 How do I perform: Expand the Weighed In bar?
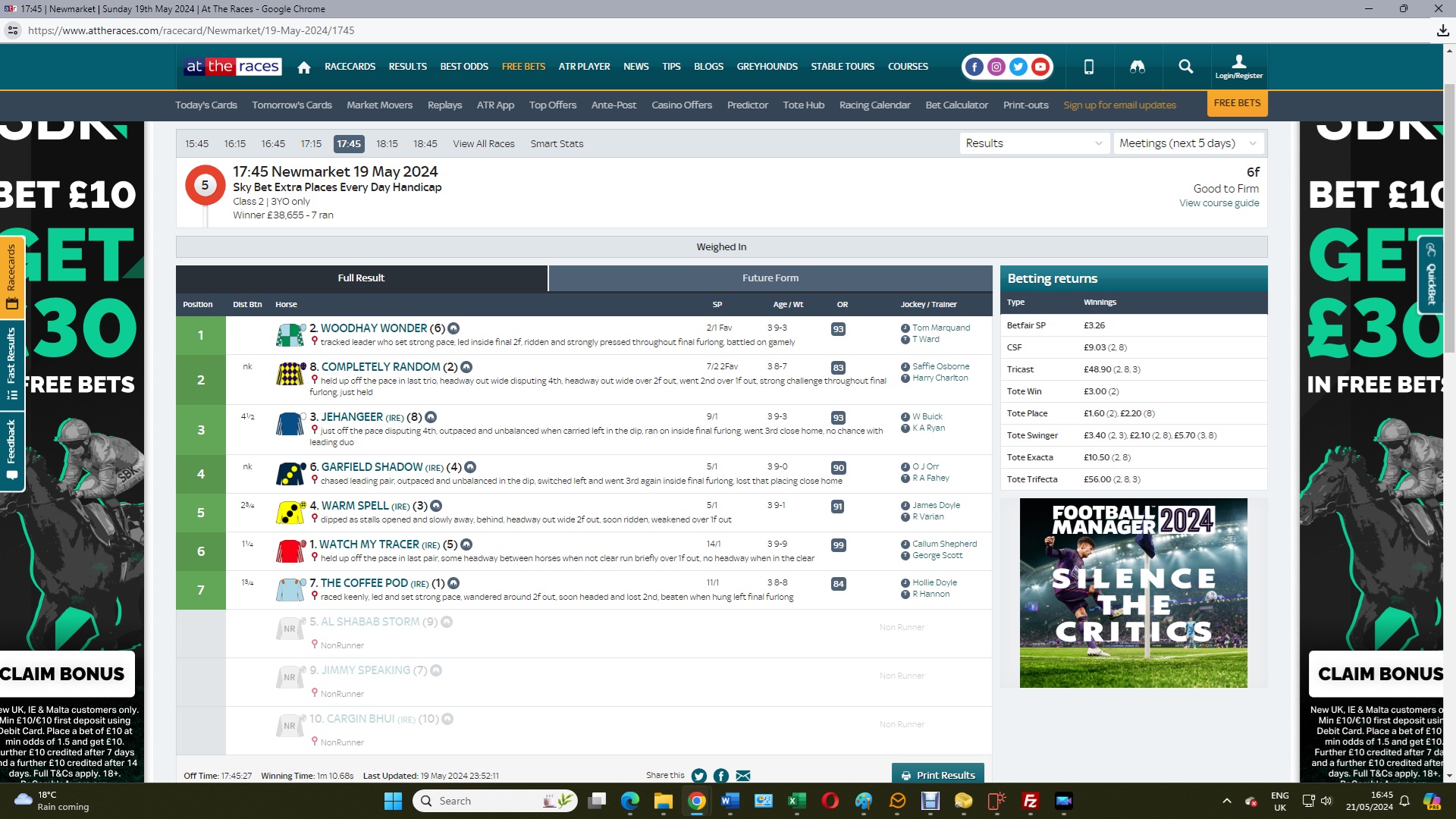tap(721, 247)
